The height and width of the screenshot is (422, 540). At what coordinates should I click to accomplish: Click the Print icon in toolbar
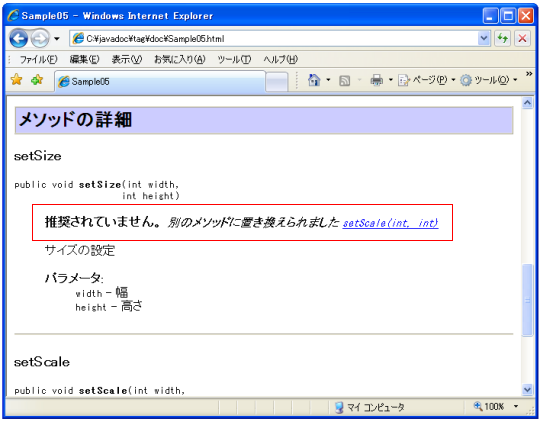[x=376, y=80]
